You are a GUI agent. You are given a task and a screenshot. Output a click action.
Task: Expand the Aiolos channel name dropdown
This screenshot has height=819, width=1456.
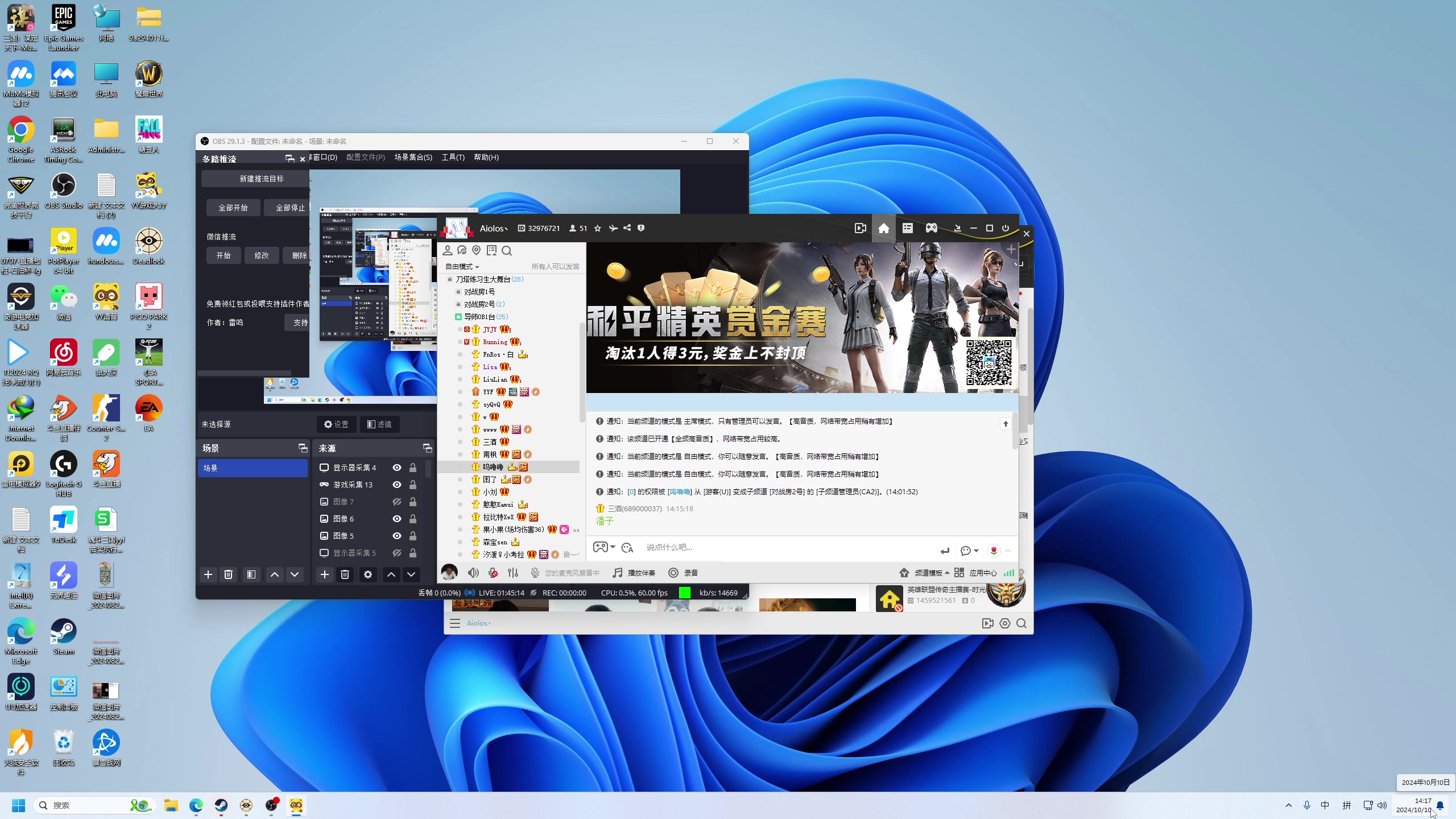click(494, 228)
